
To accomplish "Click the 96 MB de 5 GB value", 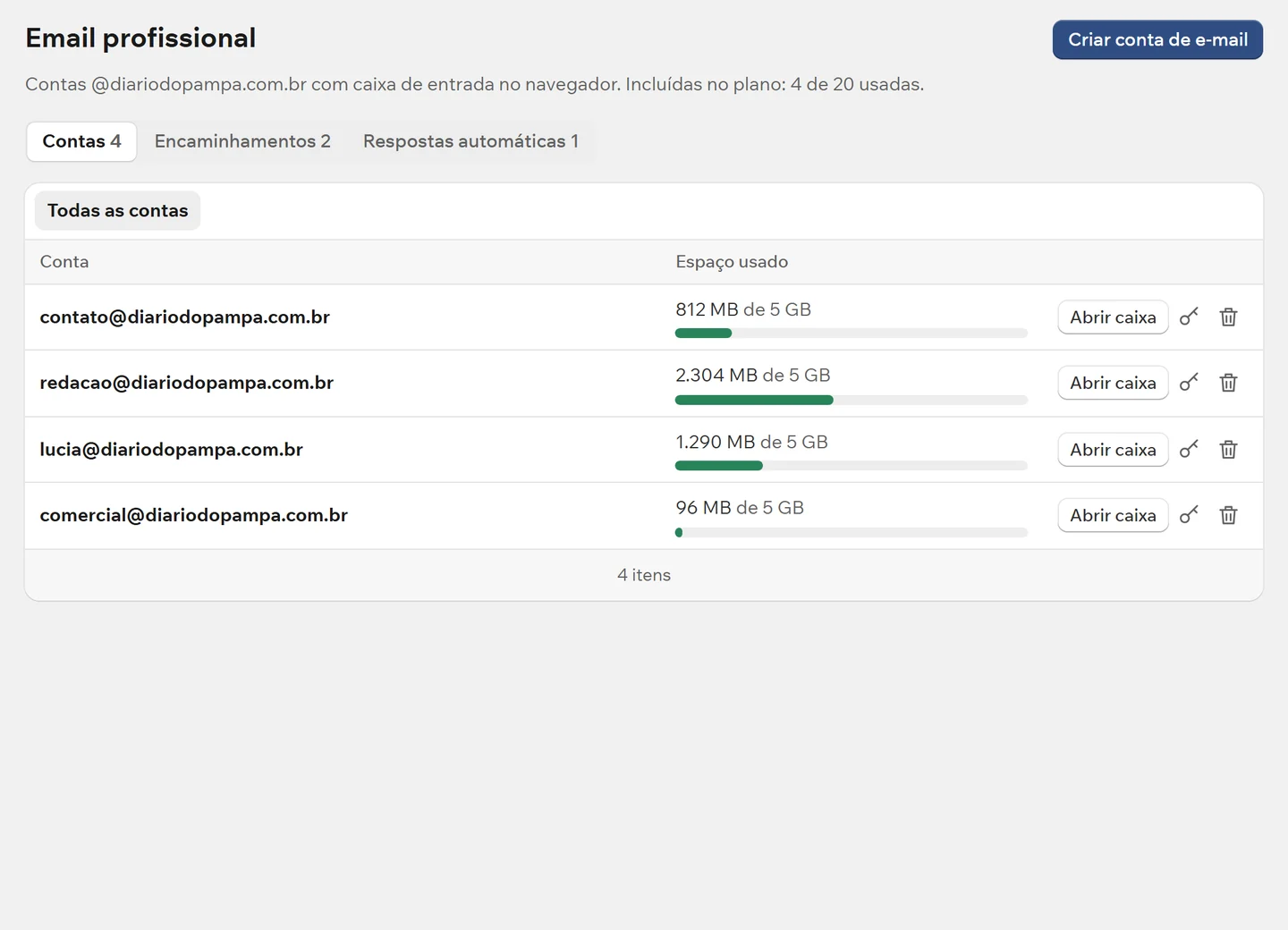I will 740,508.
